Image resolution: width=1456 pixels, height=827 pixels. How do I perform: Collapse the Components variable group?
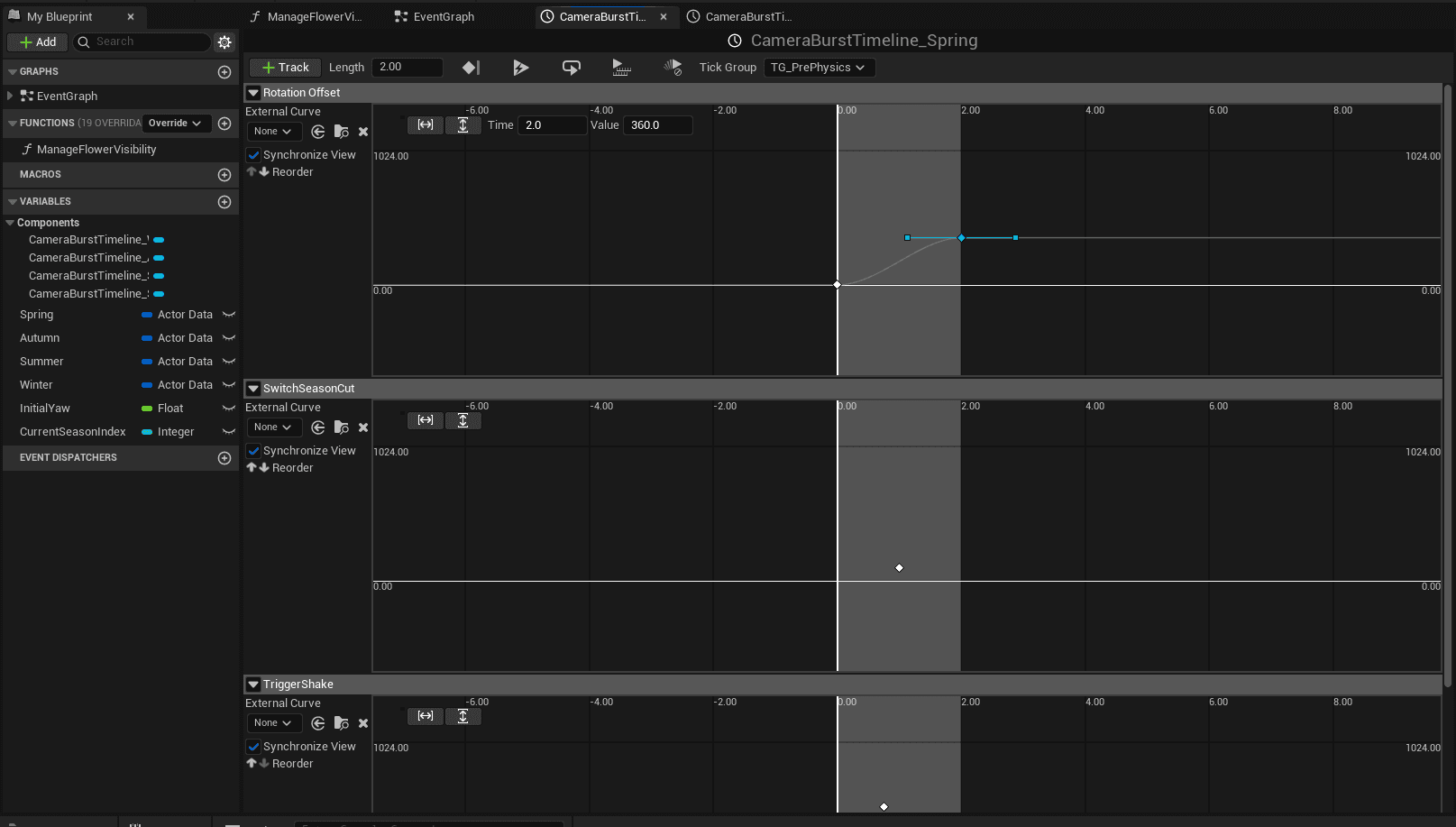[x=10, y=223]
